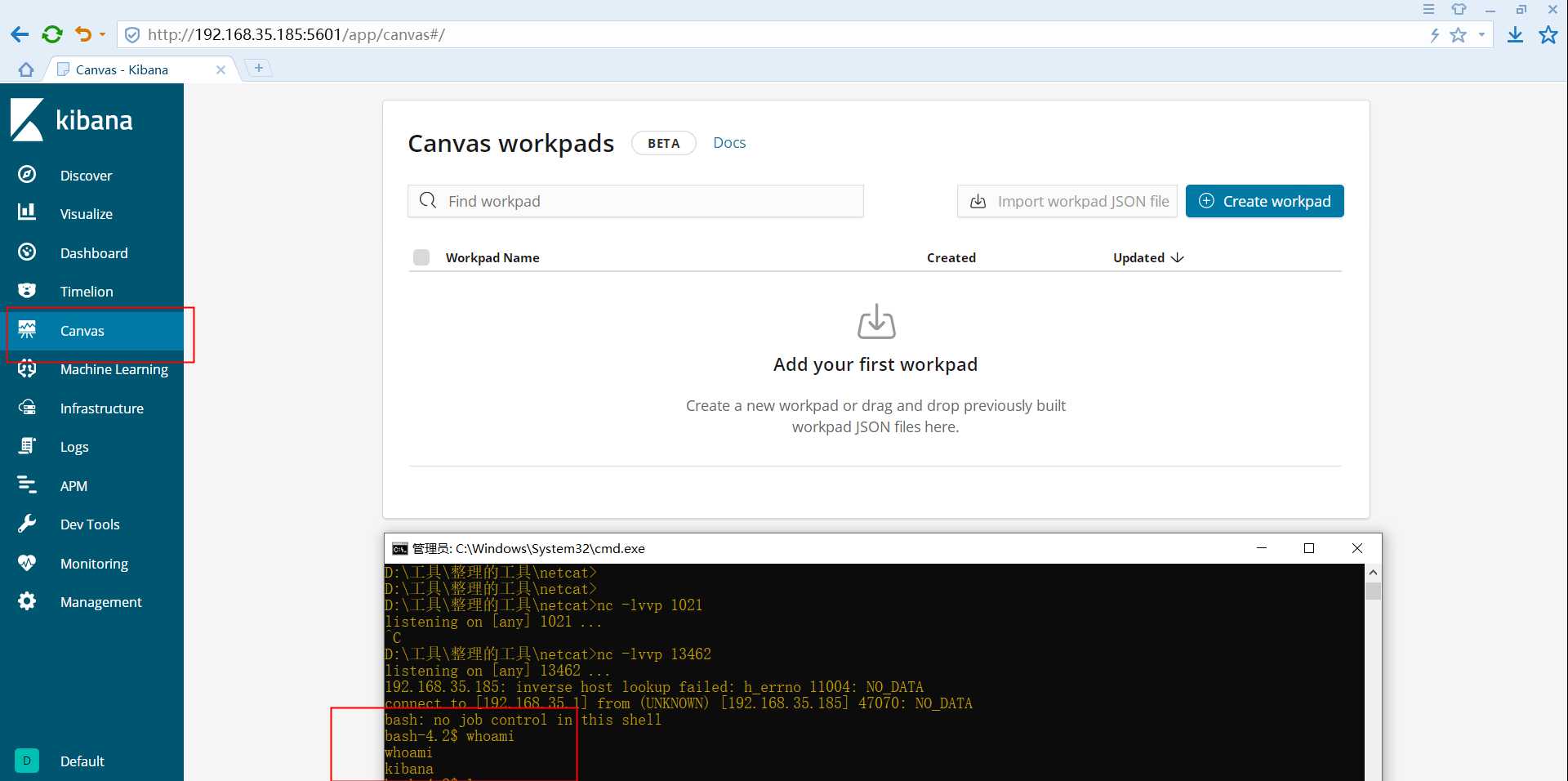
Task: Select Canvas in Kibana sidebar
Action: (91, 330)
